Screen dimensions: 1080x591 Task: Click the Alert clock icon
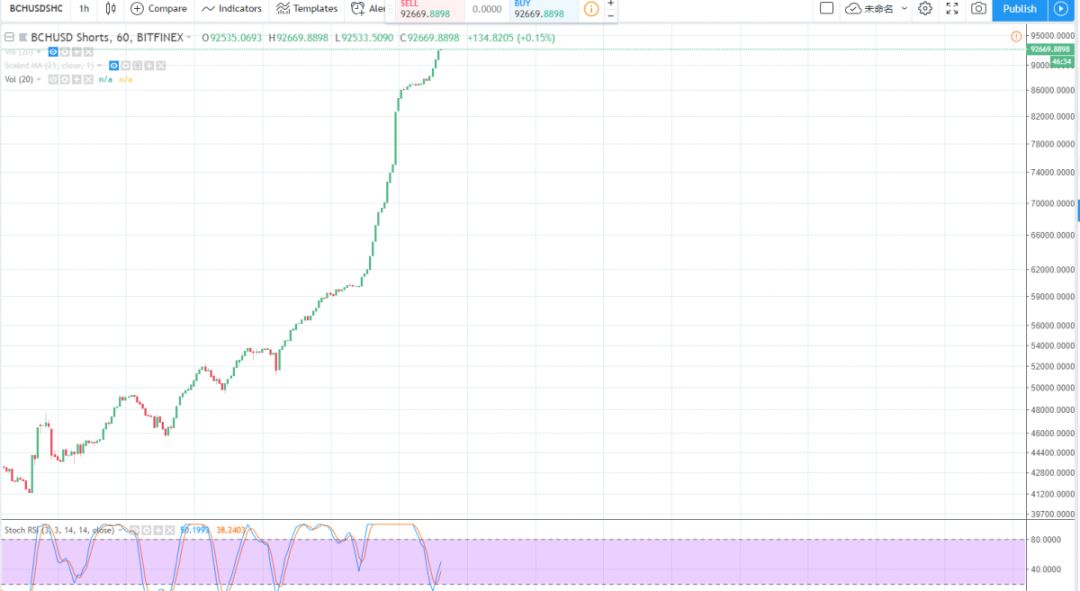point(358,9)
